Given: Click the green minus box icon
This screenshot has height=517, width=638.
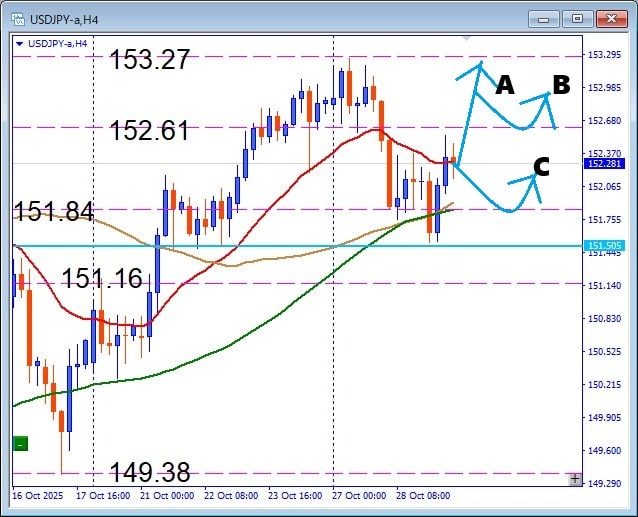Looking at the screenshot, I should coord(21,443).
